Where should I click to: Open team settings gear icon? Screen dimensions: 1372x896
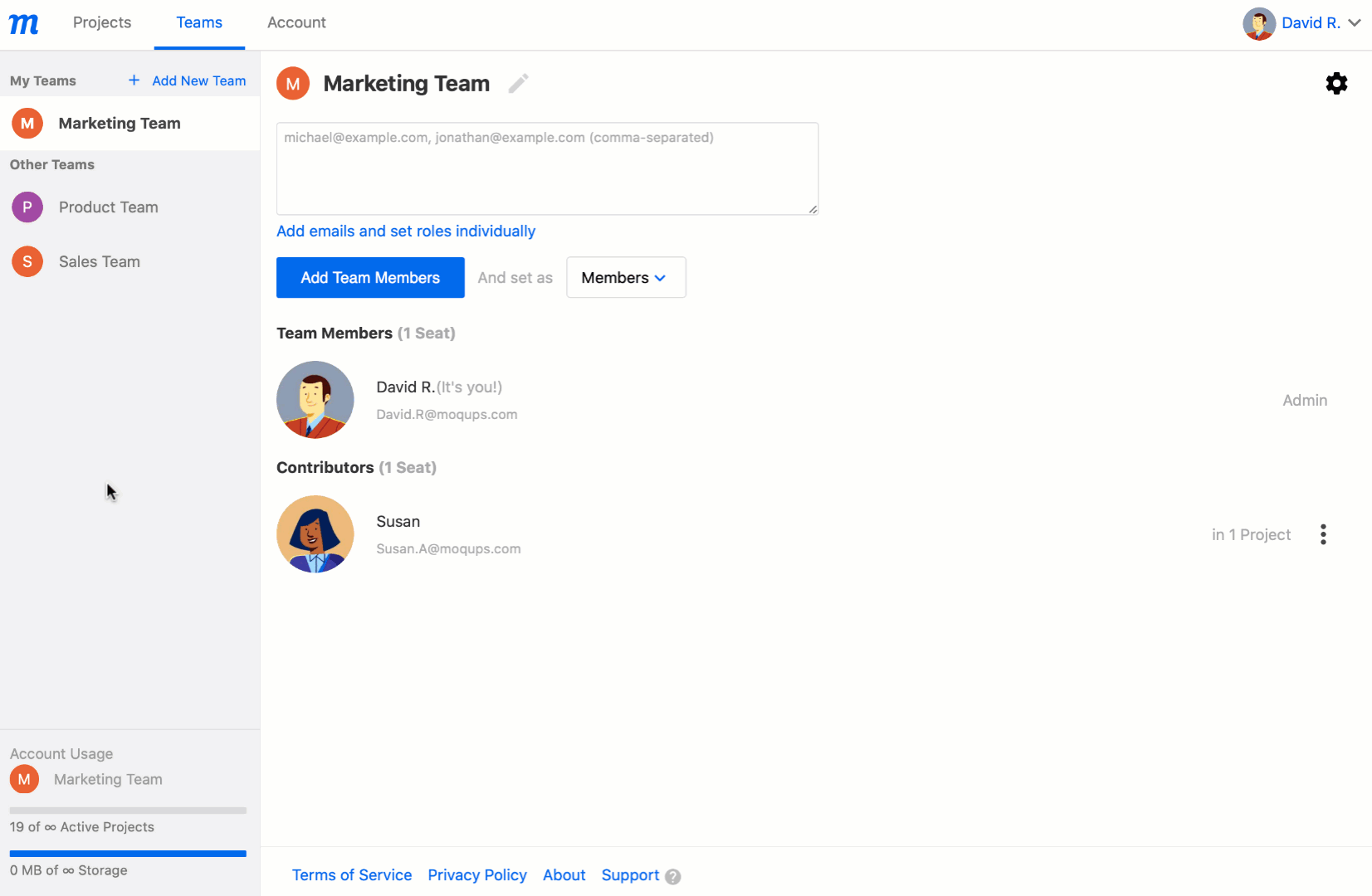1336,84
